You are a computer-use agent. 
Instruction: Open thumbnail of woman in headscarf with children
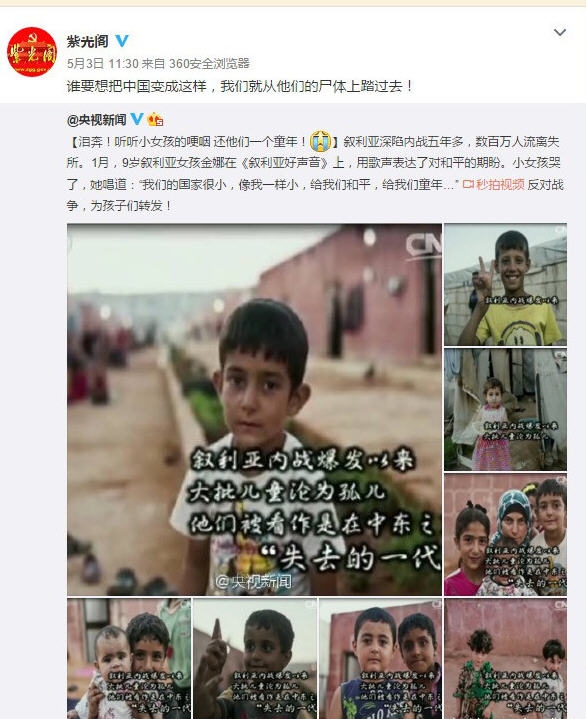tap(505, 535)
